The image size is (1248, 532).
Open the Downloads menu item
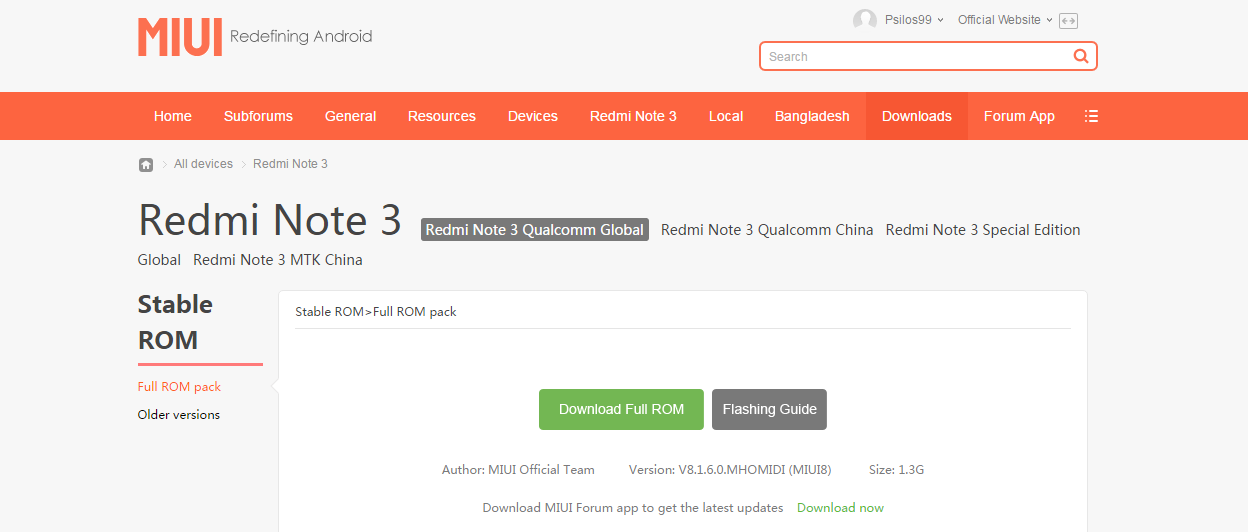click(x=917, y=116)
